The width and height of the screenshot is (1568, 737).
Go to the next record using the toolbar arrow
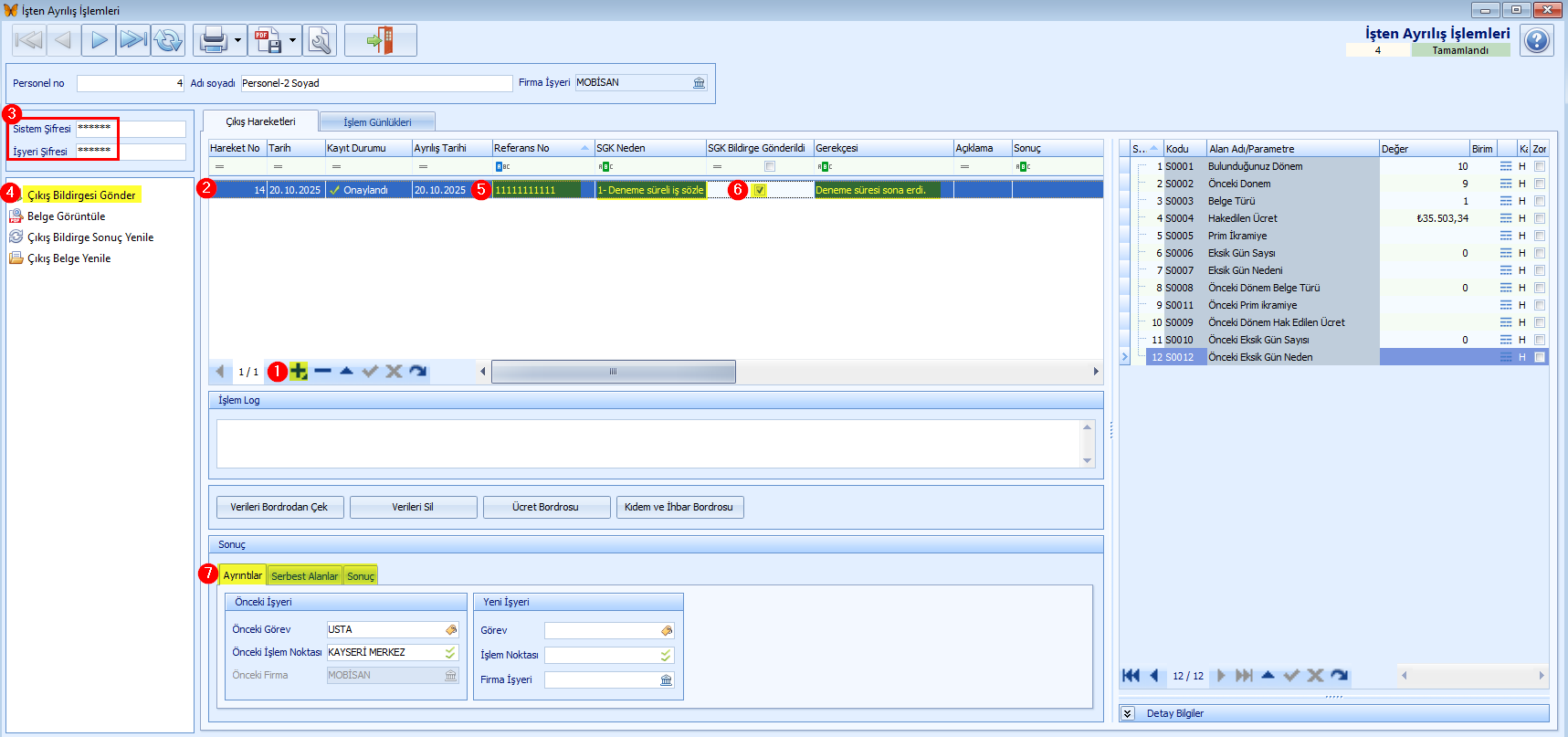99,40
